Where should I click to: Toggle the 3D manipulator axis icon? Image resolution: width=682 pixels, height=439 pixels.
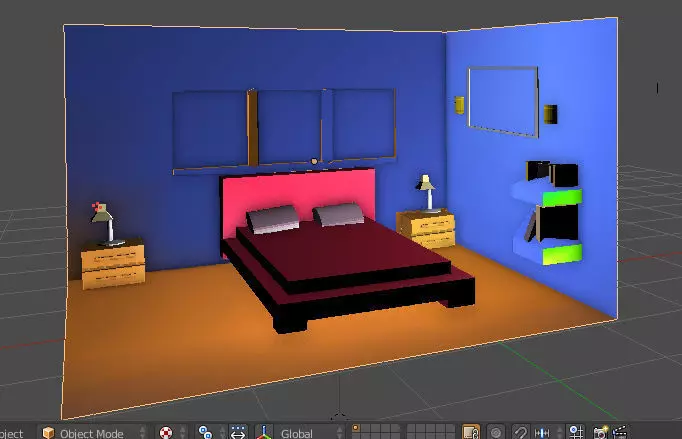pos(264,433)
